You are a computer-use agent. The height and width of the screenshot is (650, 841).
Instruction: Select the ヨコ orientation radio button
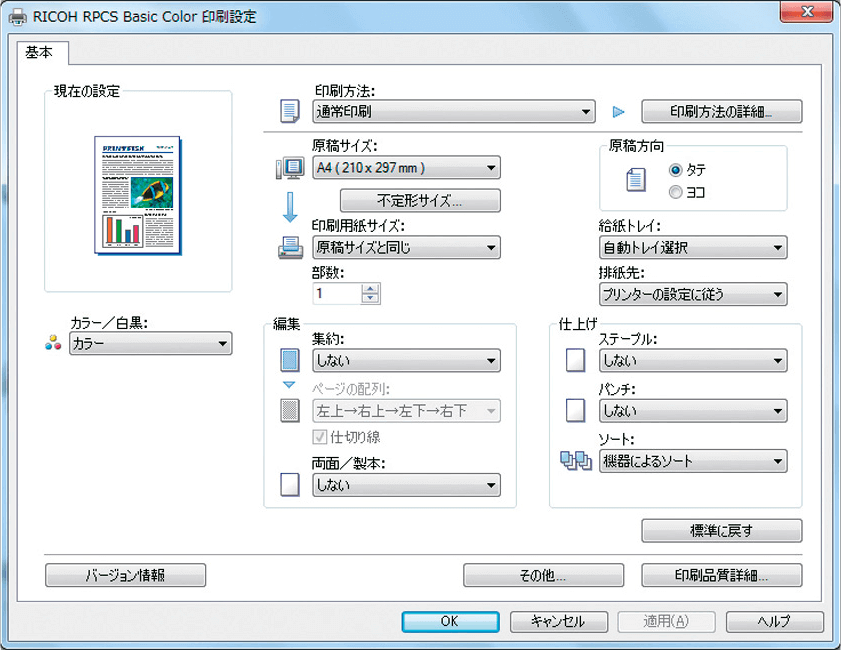[x=676, y=192]
